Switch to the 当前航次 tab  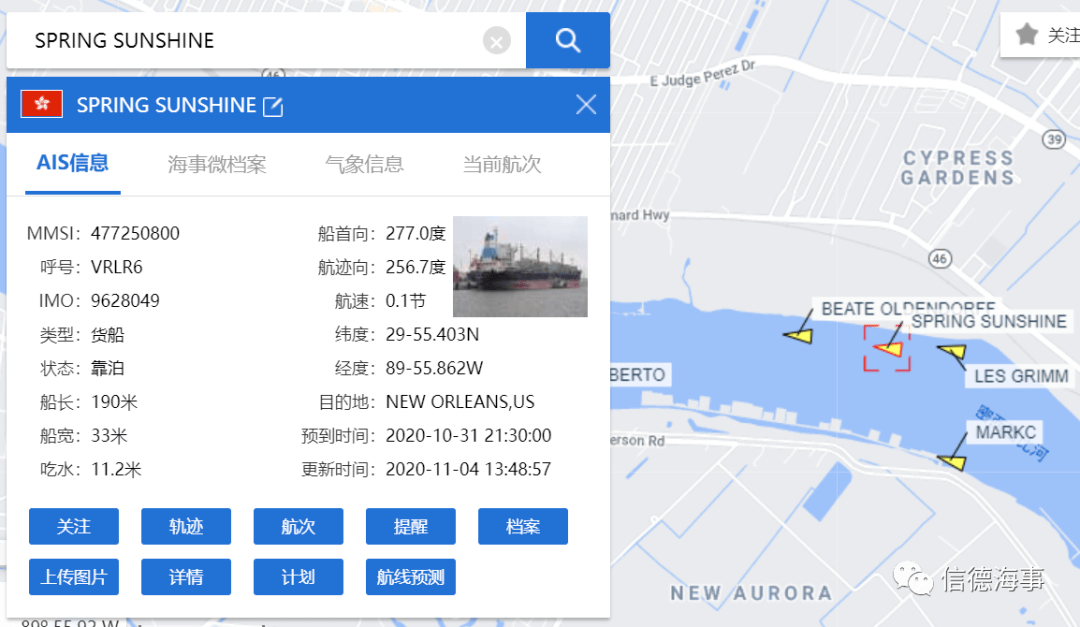click(x=502, y=164)
